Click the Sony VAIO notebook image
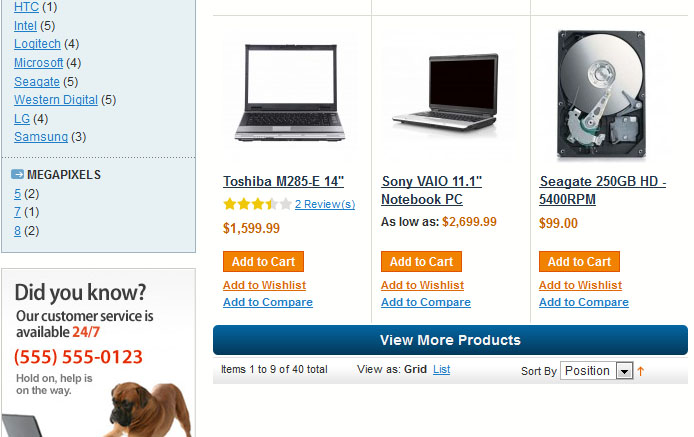Image resolution: width=694 pixels, height=437 pixels. 446,93
